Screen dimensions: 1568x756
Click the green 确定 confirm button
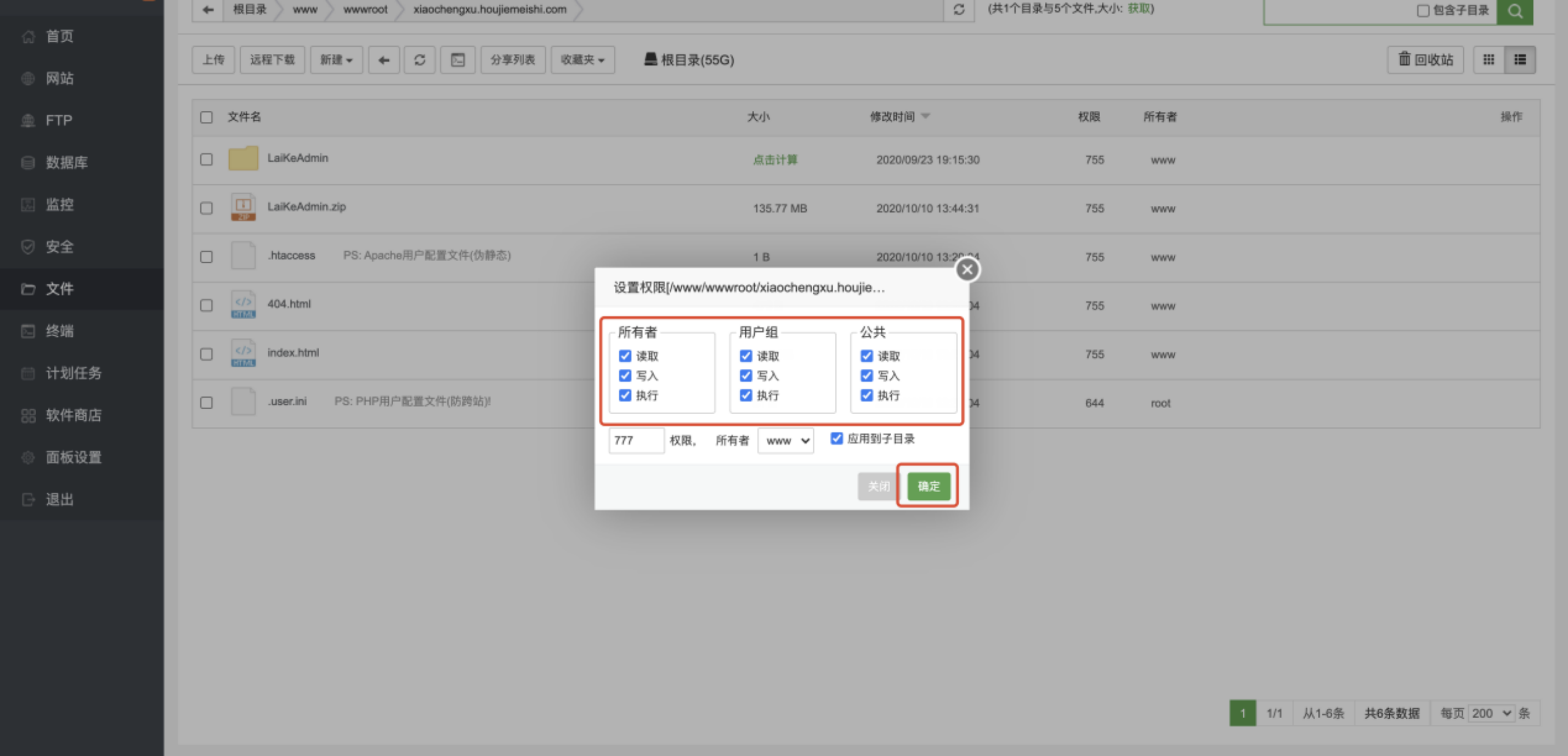click(929, 486)
